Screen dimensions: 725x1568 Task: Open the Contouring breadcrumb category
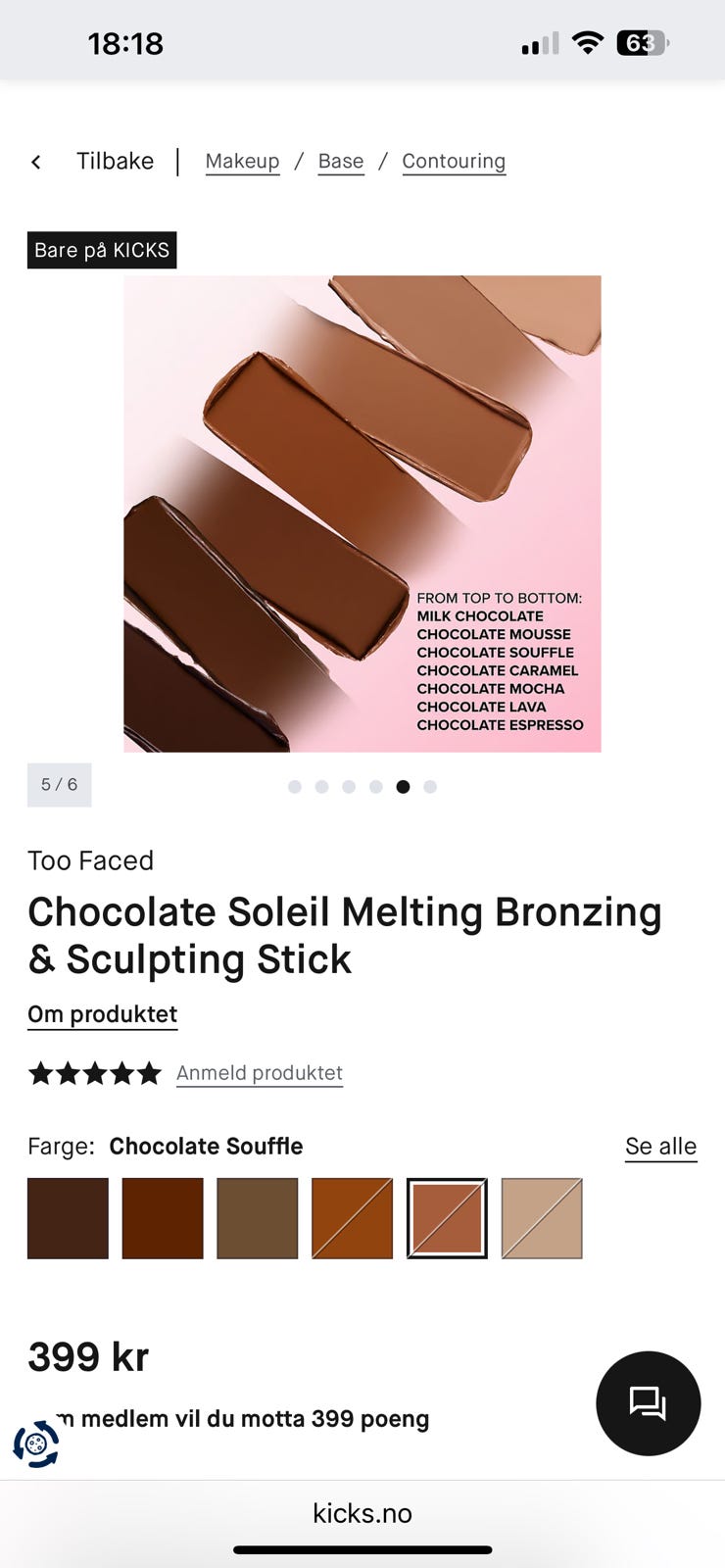coord(454,162)
